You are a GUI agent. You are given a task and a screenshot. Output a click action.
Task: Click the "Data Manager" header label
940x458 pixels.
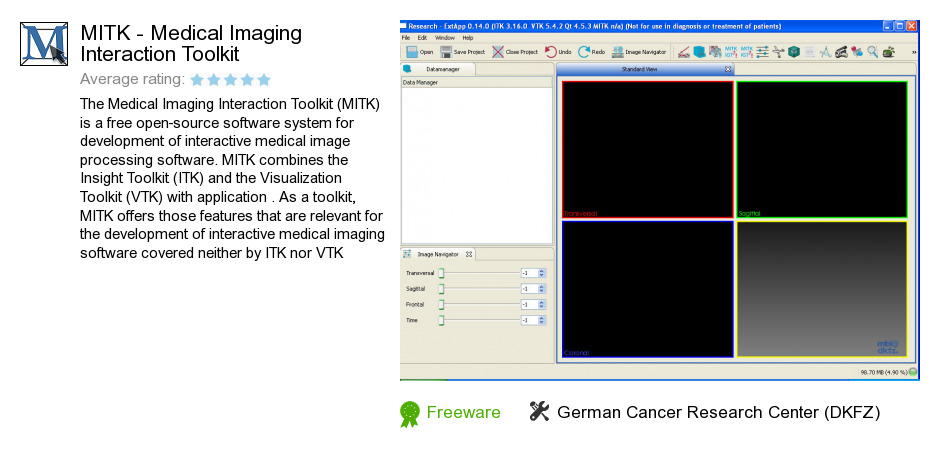(420, 82)
